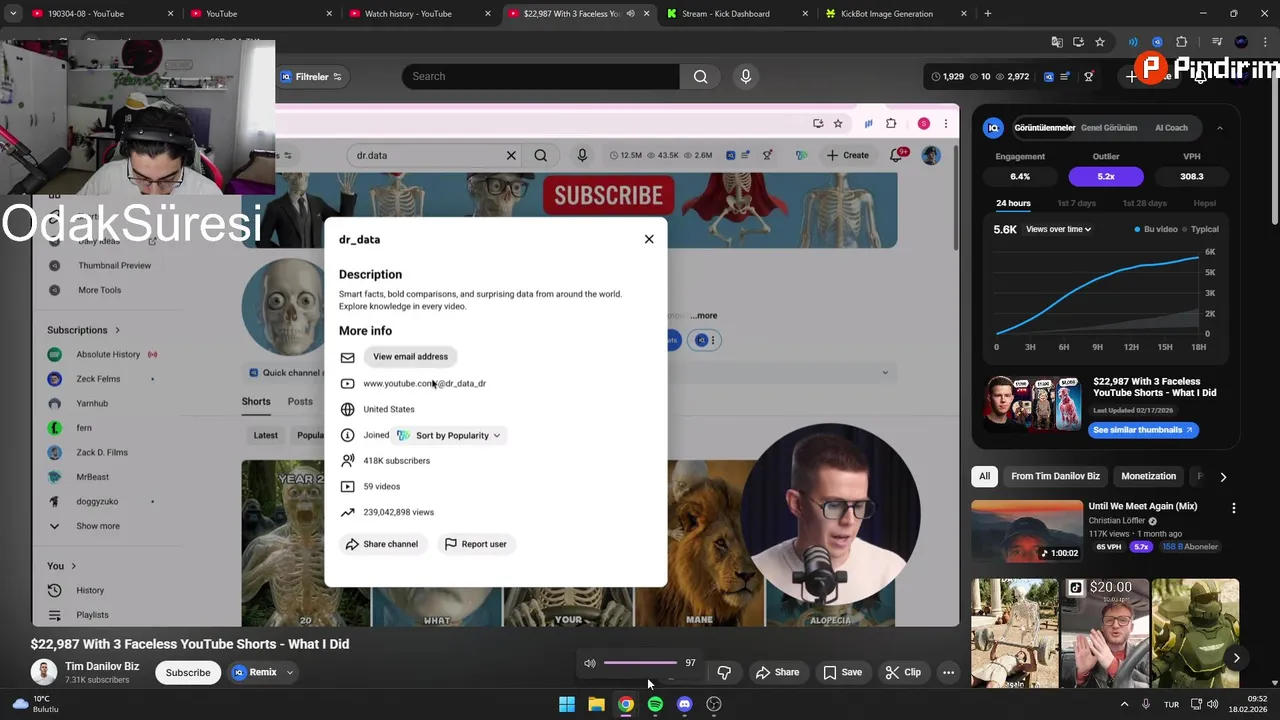Collapse the vidIQ stats panel
1280x720 pixels.
1219,128
